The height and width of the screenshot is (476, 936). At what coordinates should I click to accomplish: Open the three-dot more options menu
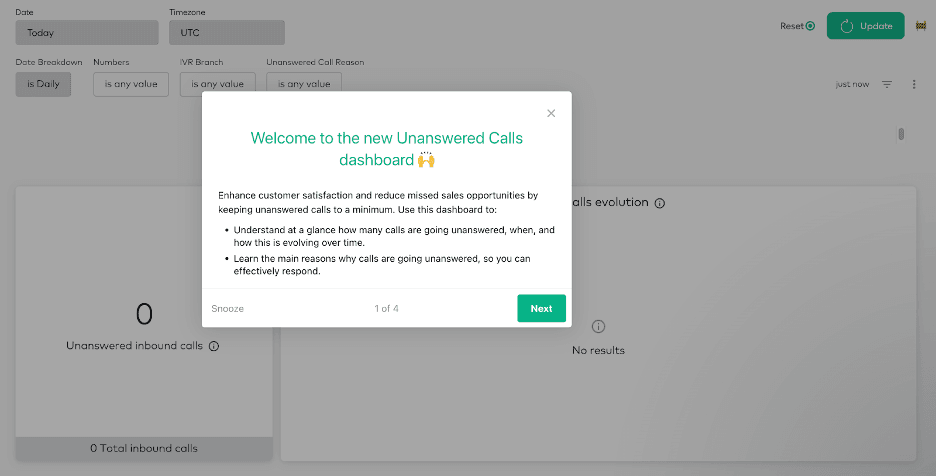point(914,84)
